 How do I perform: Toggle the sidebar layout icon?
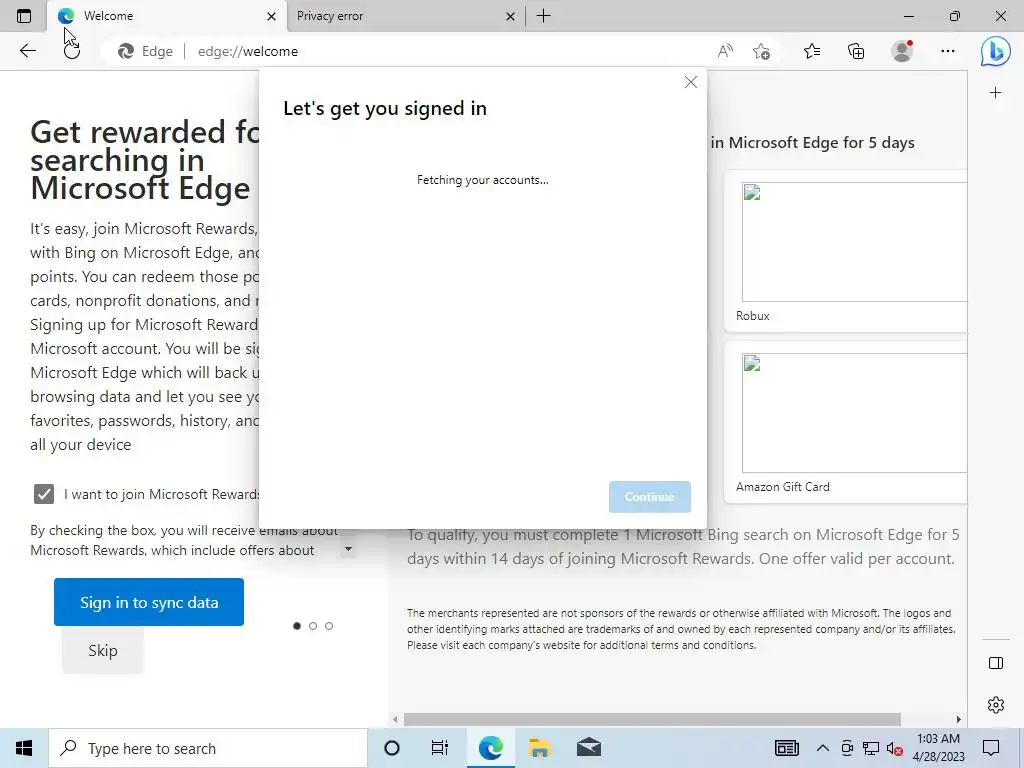(x=995, y=663)
